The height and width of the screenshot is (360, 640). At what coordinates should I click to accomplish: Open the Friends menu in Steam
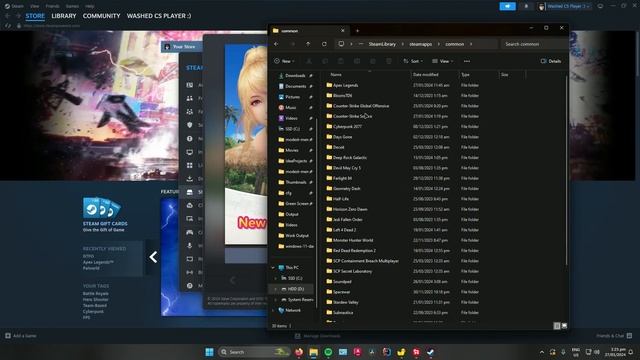coord(52,6)
